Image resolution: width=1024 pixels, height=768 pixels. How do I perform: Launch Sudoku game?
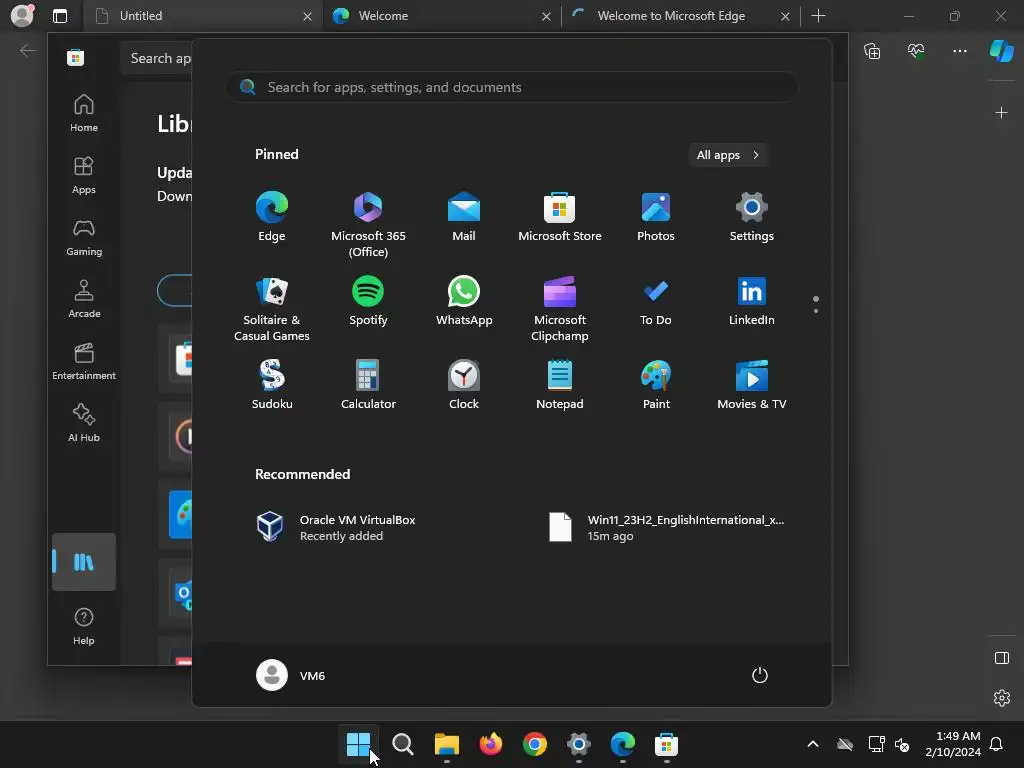pyautogui.click(x=272, y=385)
